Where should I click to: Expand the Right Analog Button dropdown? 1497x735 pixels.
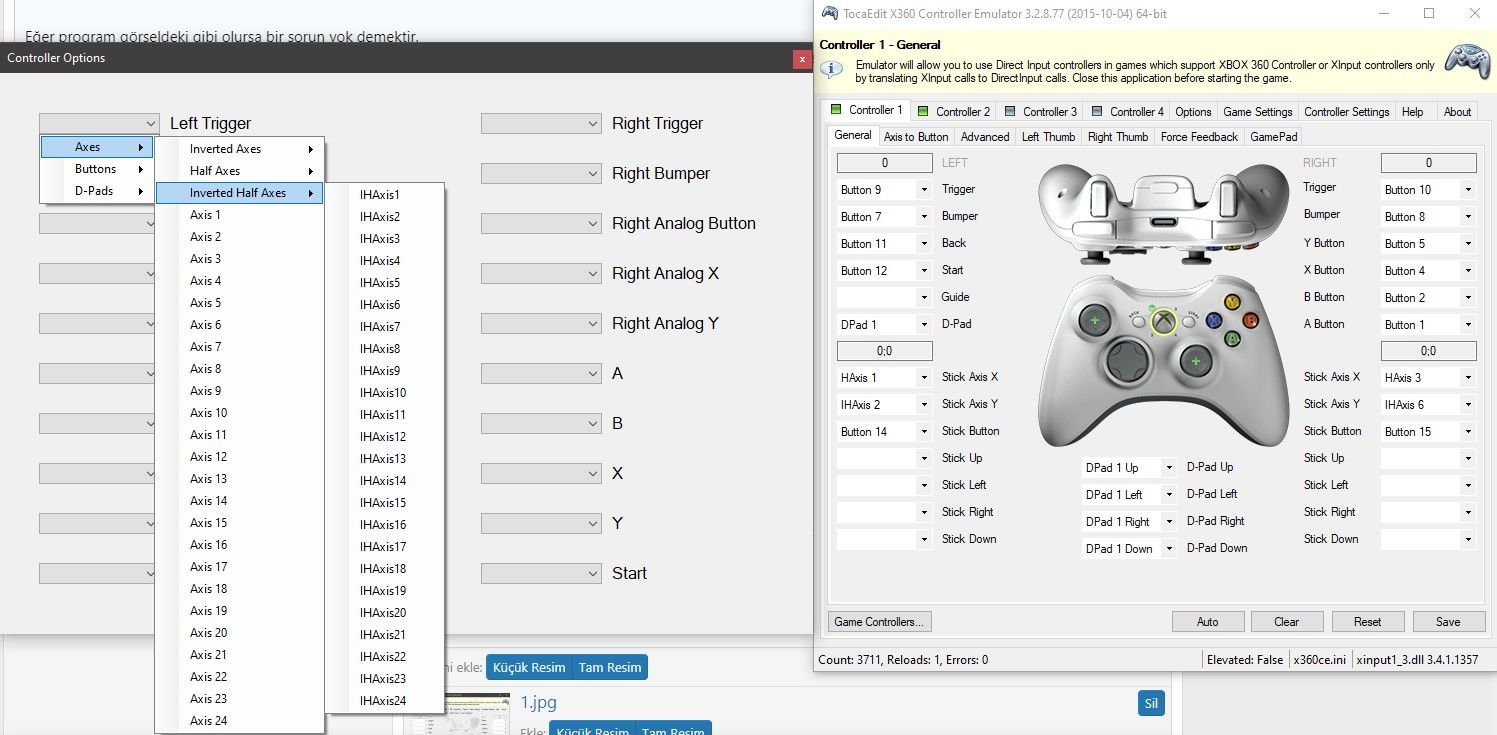540,223
